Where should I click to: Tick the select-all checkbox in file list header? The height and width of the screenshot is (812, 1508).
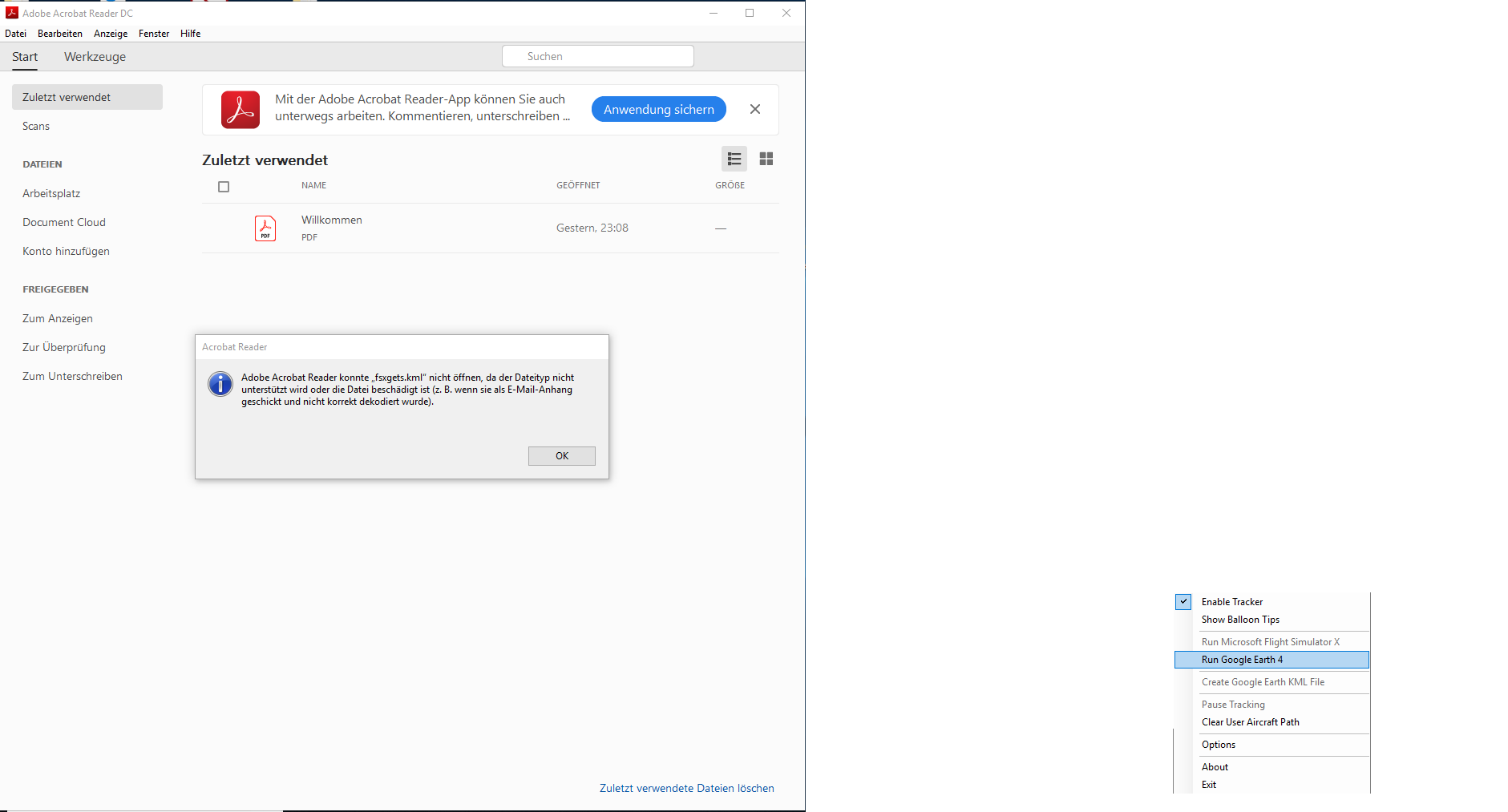click(x=224, y=187)
